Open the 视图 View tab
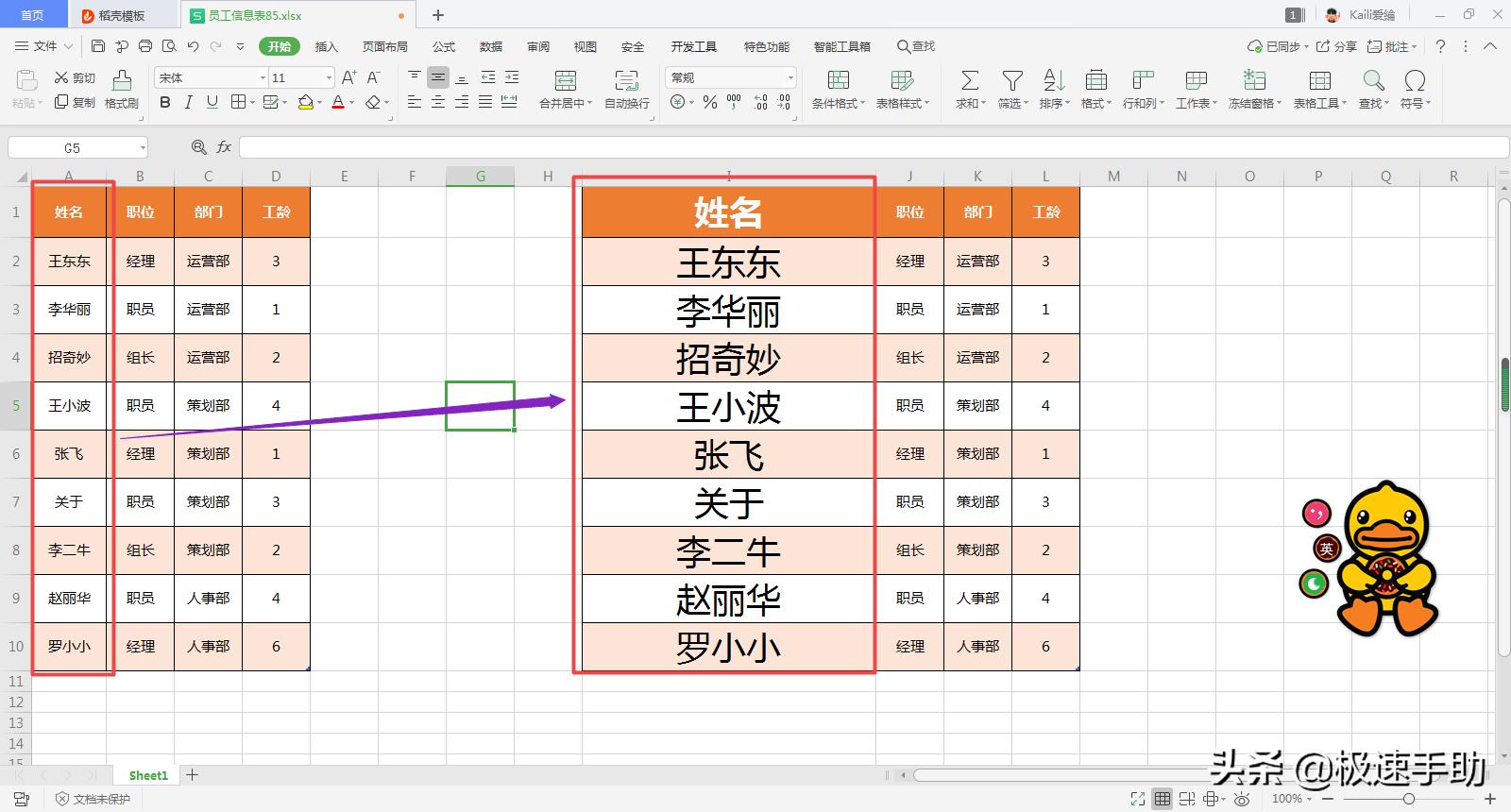This screenshot has width=1511, height=812. point(586,46)
